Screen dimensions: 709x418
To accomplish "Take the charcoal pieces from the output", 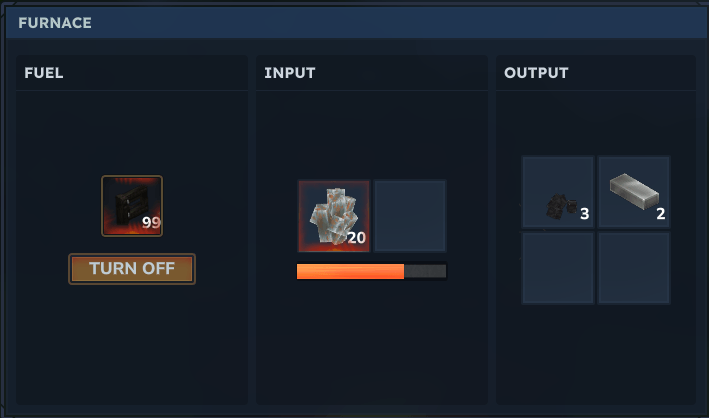I will [x=558, y=192].
